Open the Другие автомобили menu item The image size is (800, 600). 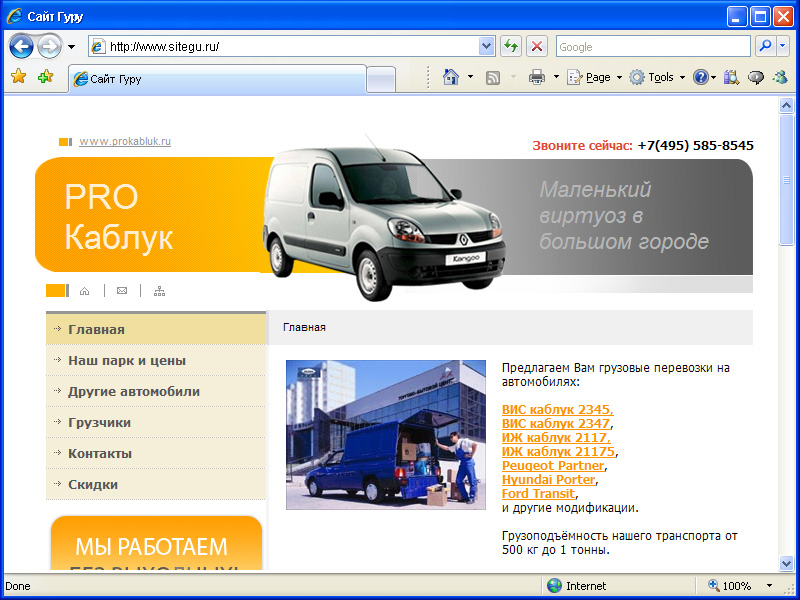(156, 391)
